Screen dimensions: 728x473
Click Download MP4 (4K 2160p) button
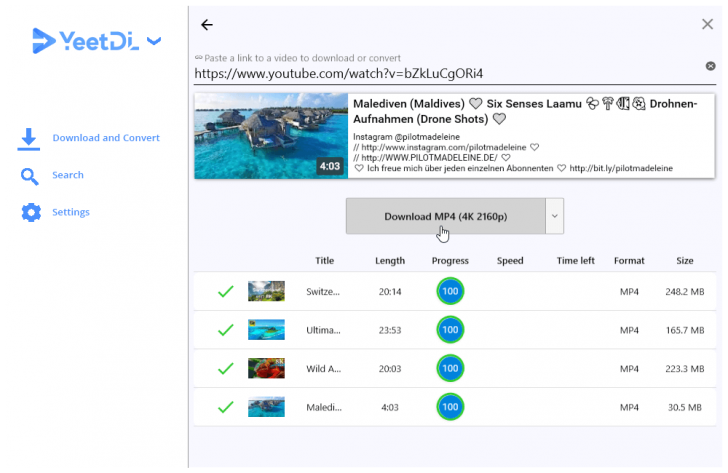click(446, 216)
